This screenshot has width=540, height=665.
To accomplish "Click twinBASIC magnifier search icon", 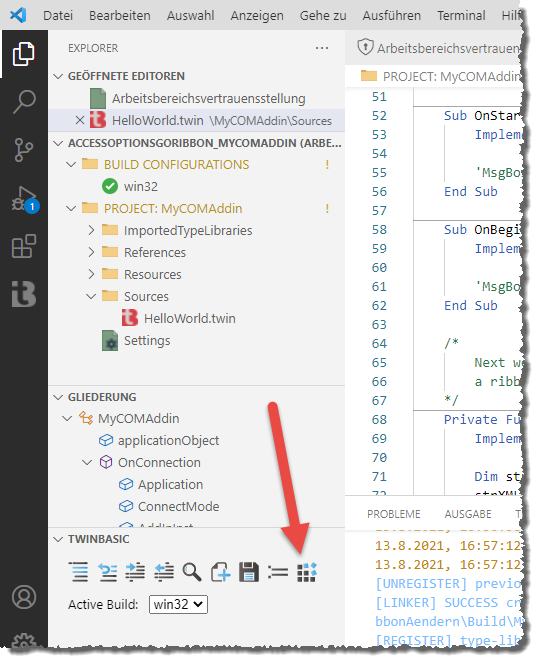I will point(192,572).
